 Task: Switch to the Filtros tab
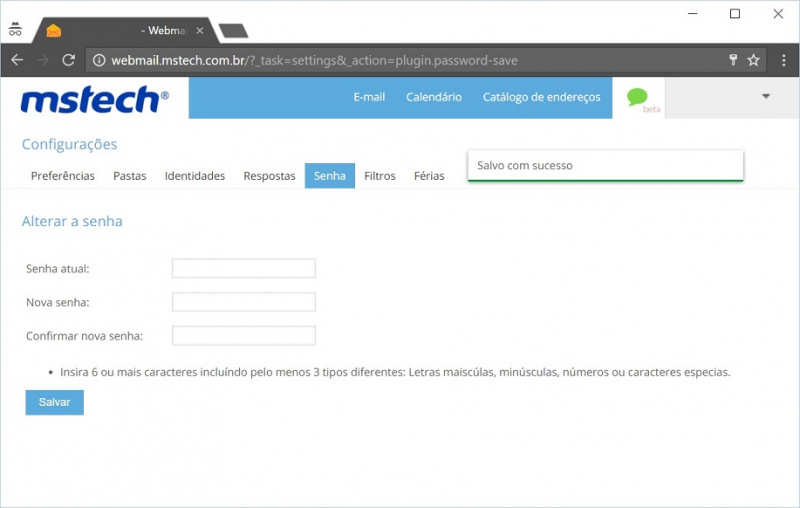[x=380, y=176]
